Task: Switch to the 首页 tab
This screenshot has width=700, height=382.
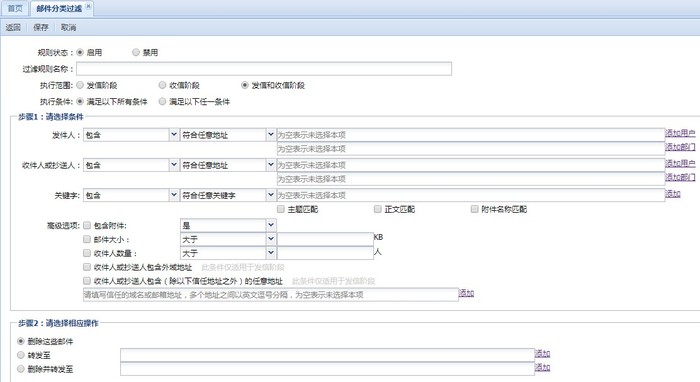Action: [x=15, y=8]
